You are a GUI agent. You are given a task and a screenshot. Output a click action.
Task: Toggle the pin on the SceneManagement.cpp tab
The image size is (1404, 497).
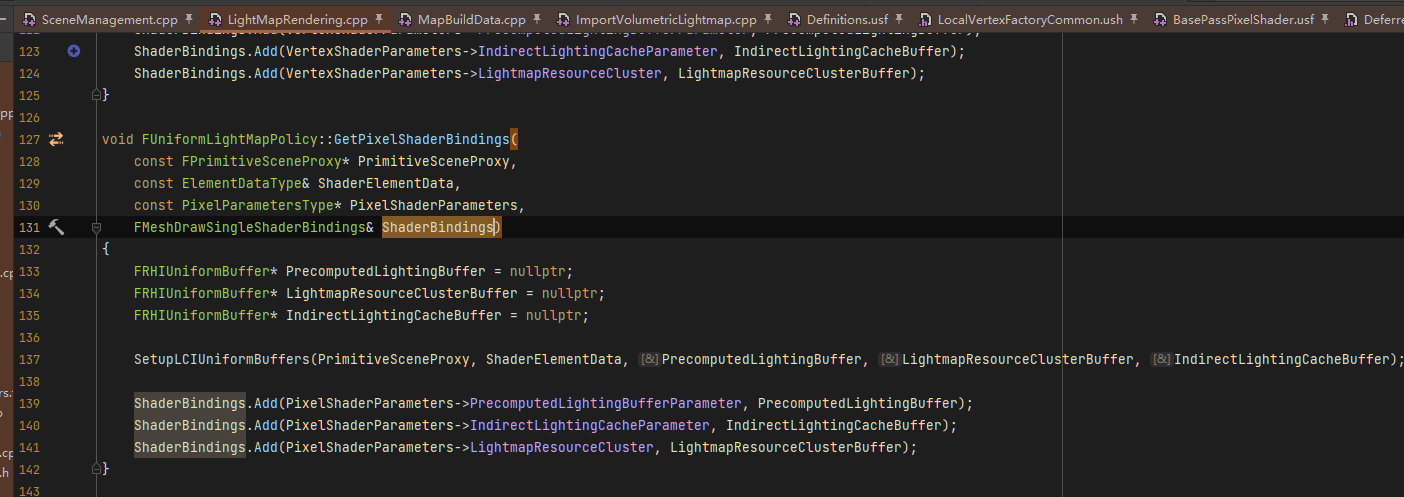click(x=189, y=19)
